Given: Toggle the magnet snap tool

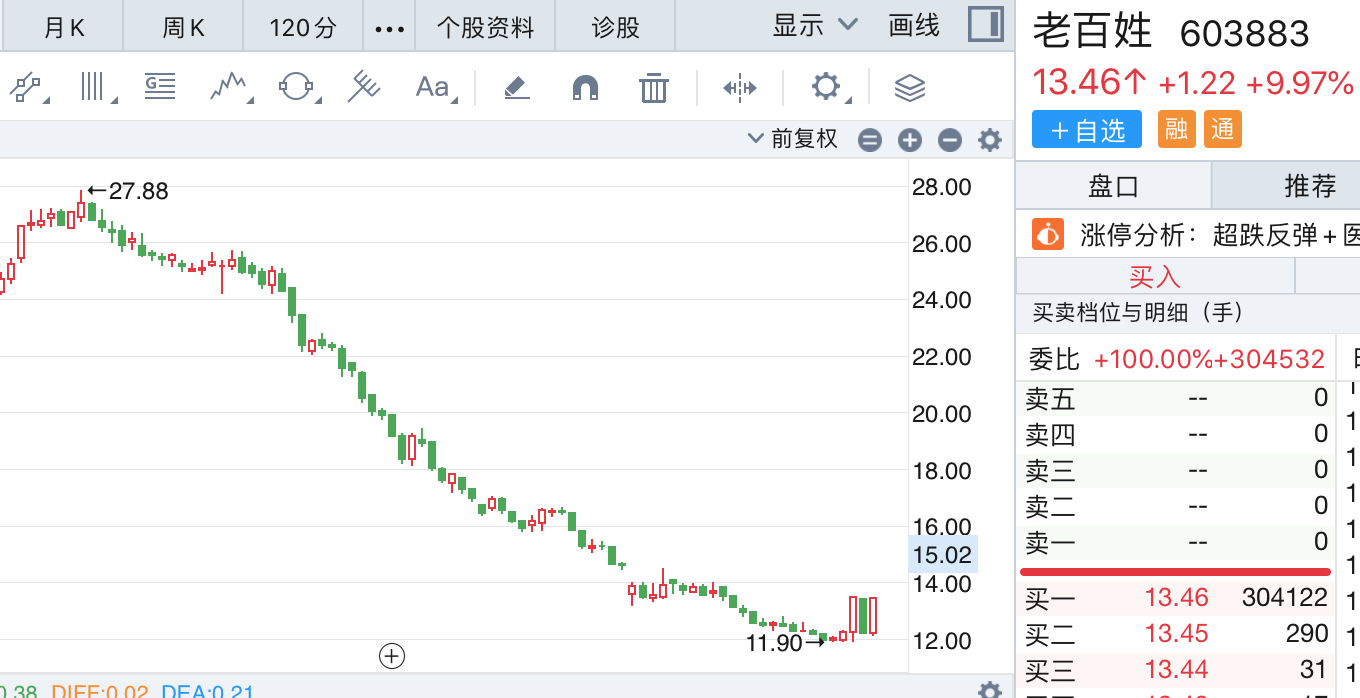Looking at the screenshot, I should point(585,88).
